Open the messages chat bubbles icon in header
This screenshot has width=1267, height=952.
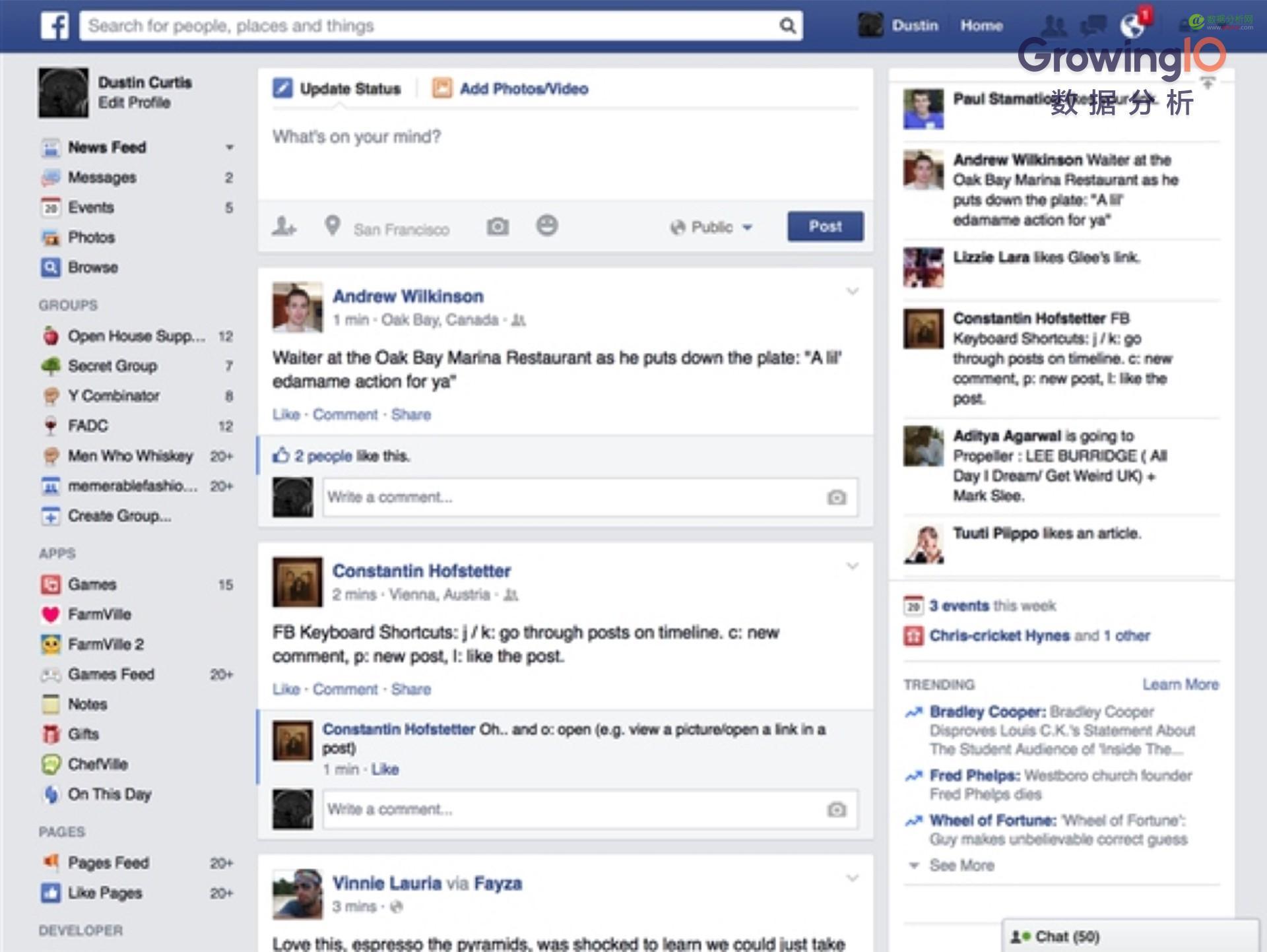click(1093, 26)
